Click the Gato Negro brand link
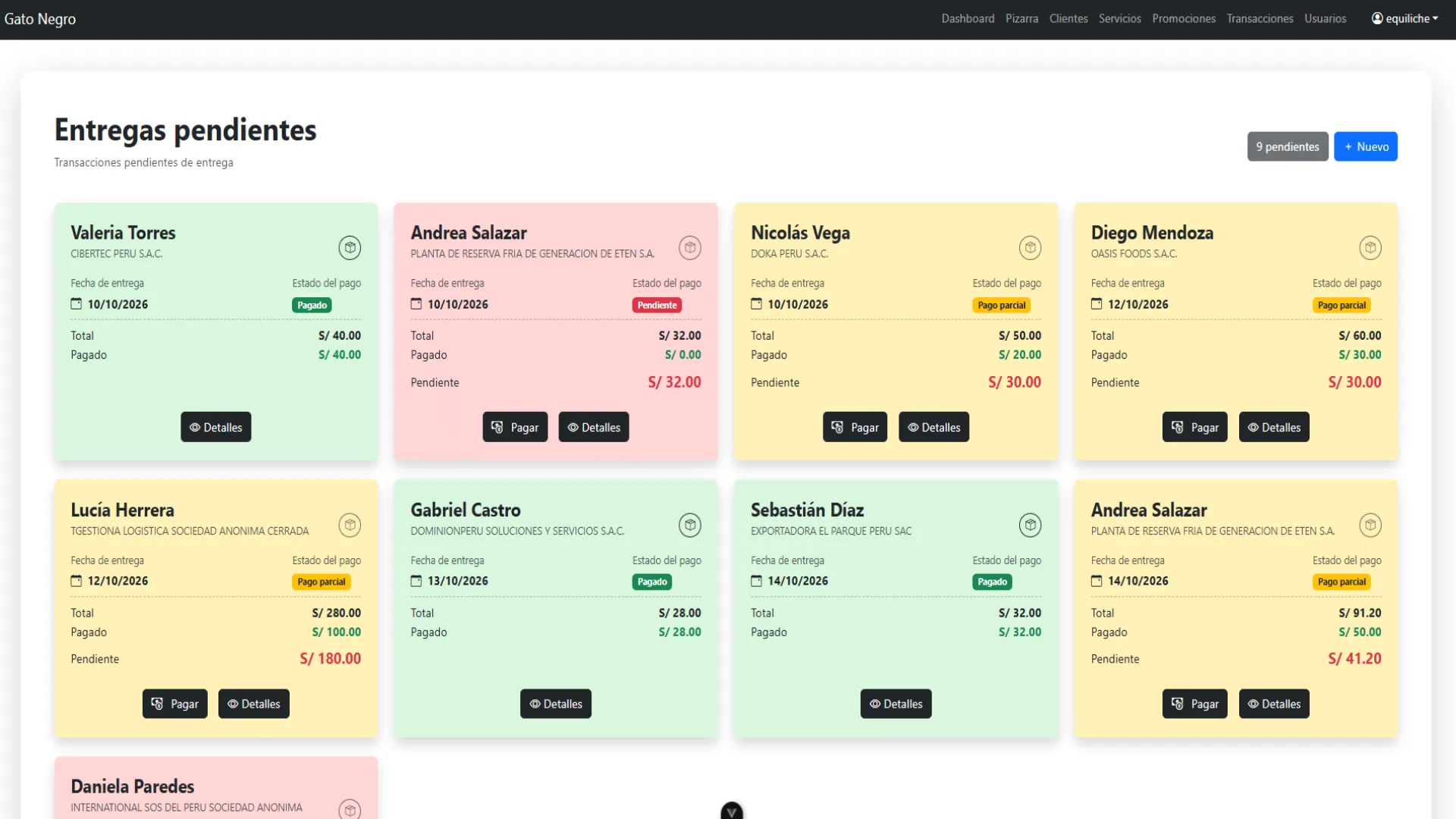Image resolution: width=1456 pixels, height=819 pixels. (40, 19)
